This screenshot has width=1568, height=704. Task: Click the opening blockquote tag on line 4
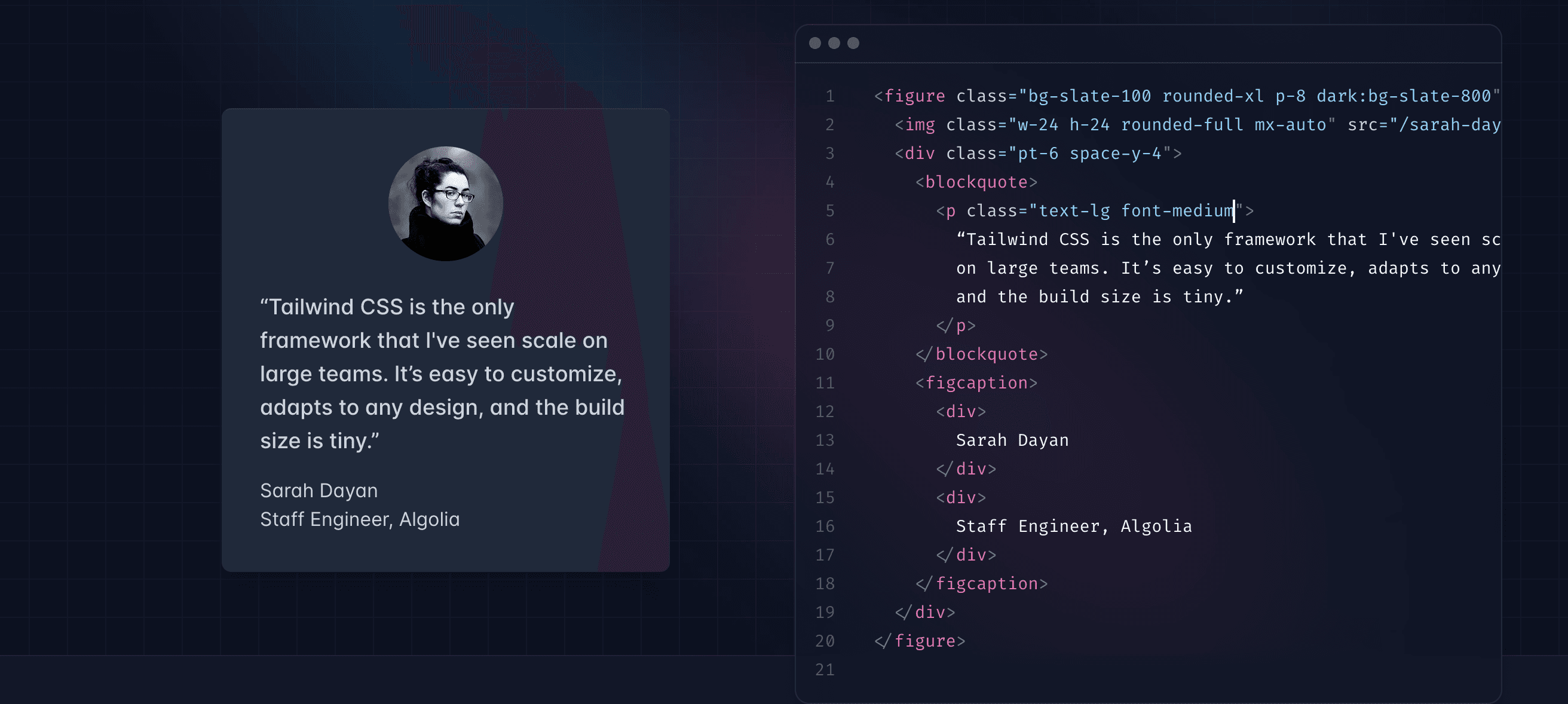[x=976, y=182]
